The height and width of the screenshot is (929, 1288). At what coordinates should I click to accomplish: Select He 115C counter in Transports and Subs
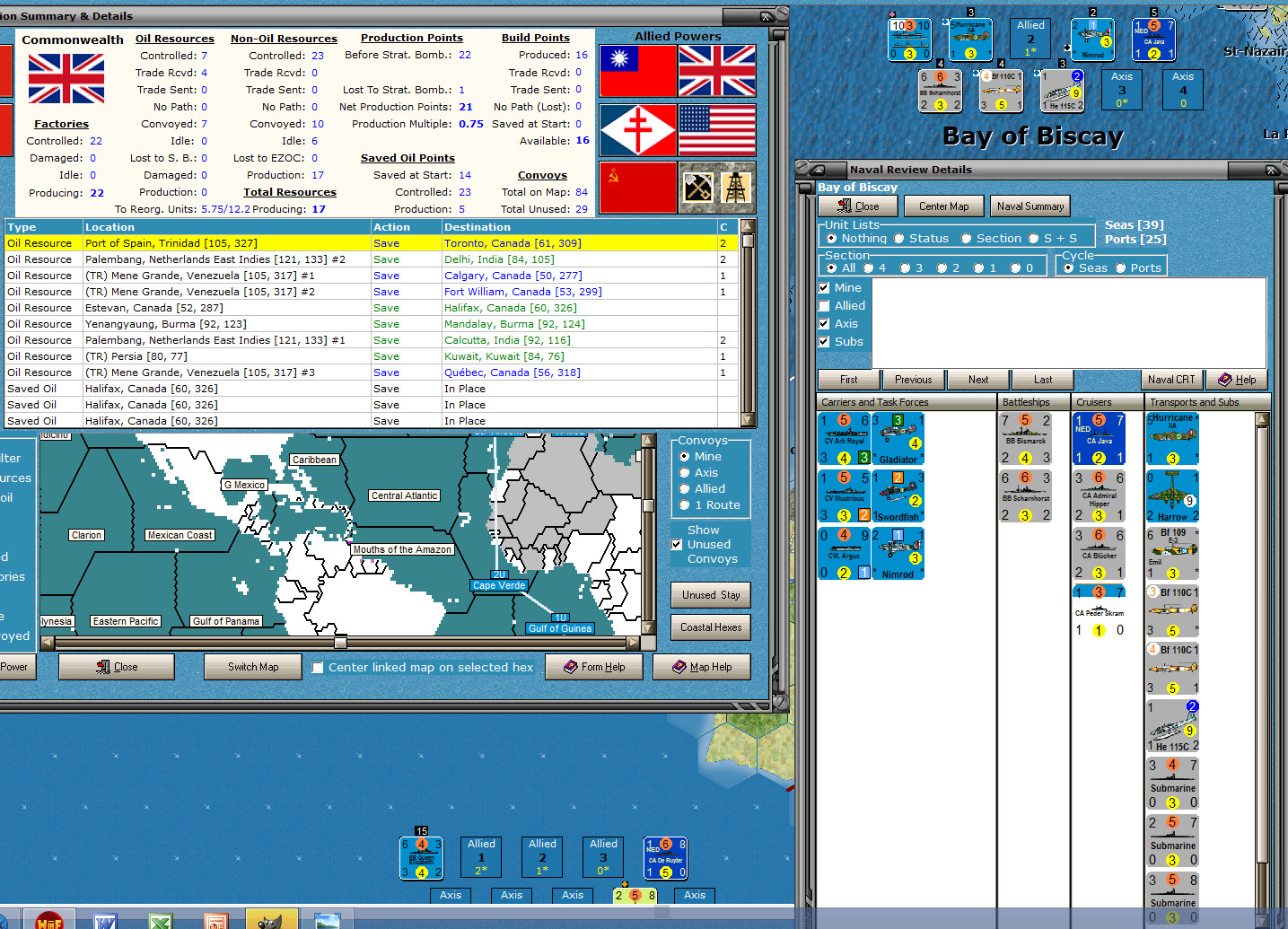click(1172, 726)
